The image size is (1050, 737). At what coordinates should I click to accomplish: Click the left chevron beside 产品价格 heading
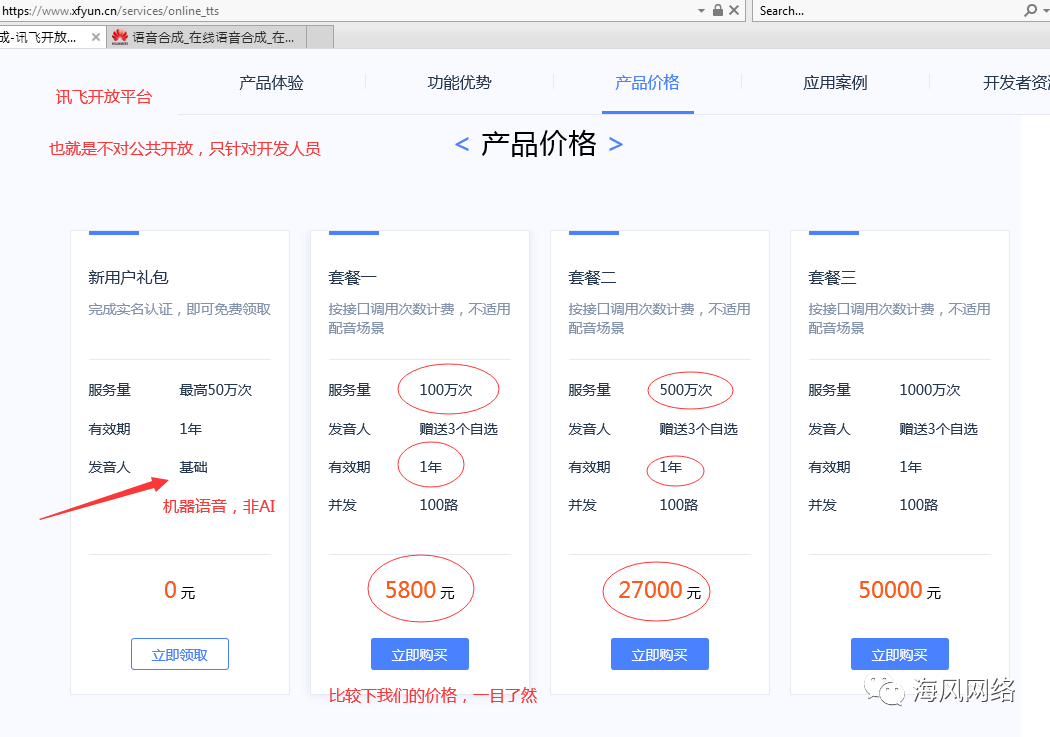point(462,144)
